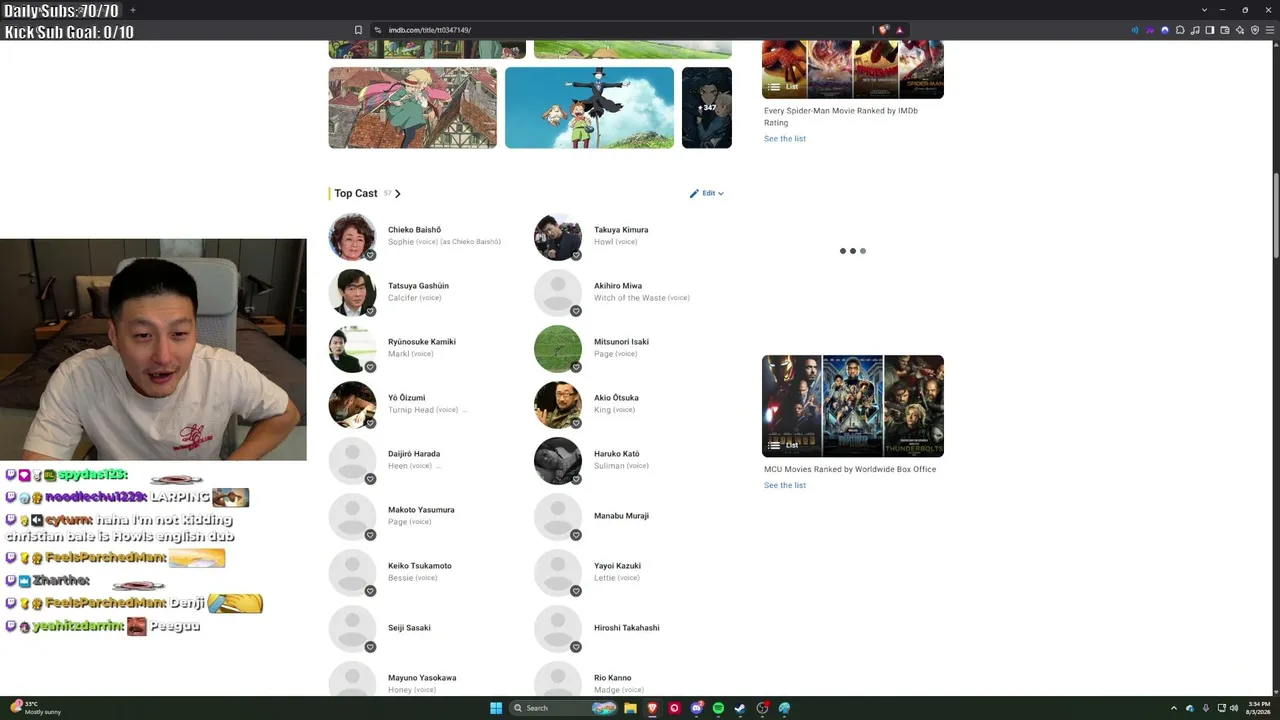
Task: Expand Daijirô Harada's truncated role ellipsis
Action: coord(438,466)
